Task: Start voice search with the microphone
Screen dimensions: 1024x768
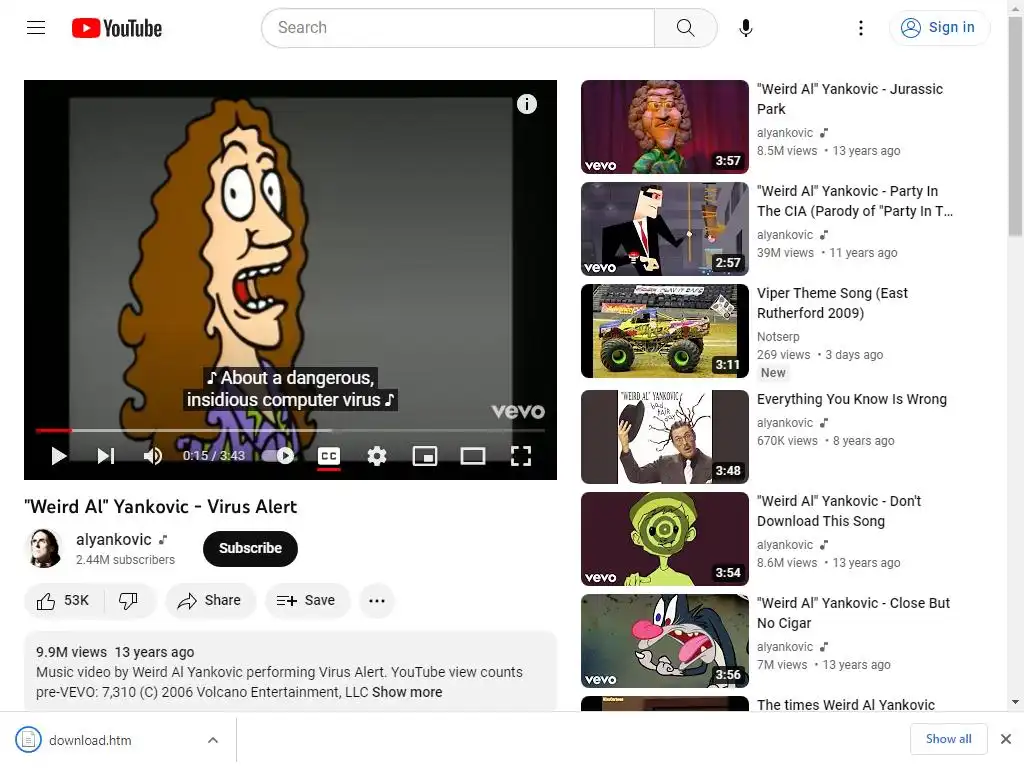Action: click(745, 27)
